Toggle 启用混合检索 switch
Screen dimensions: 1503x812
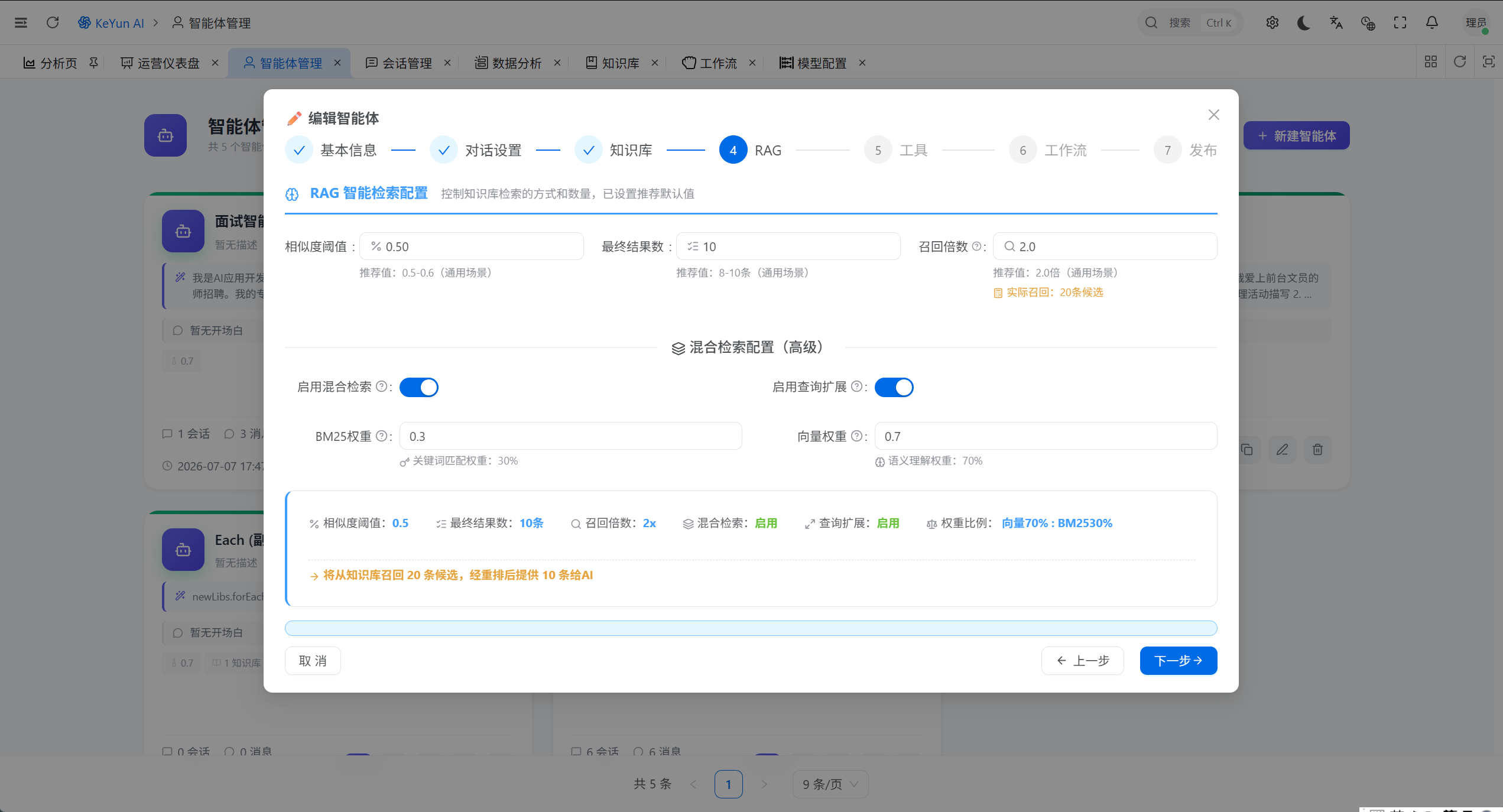pyautogui.click(x=419, y=387)
